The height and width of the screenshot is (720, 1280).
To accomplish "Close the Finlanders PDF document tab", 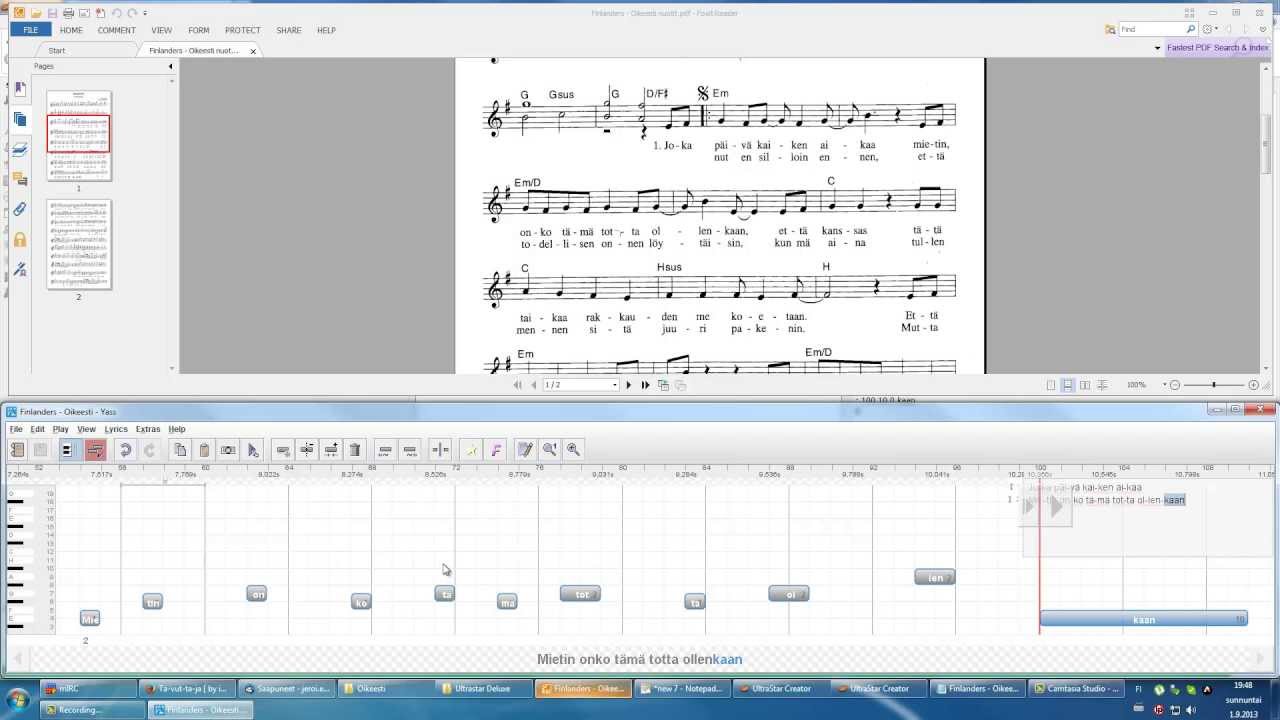I will click(x=253, y=51).
